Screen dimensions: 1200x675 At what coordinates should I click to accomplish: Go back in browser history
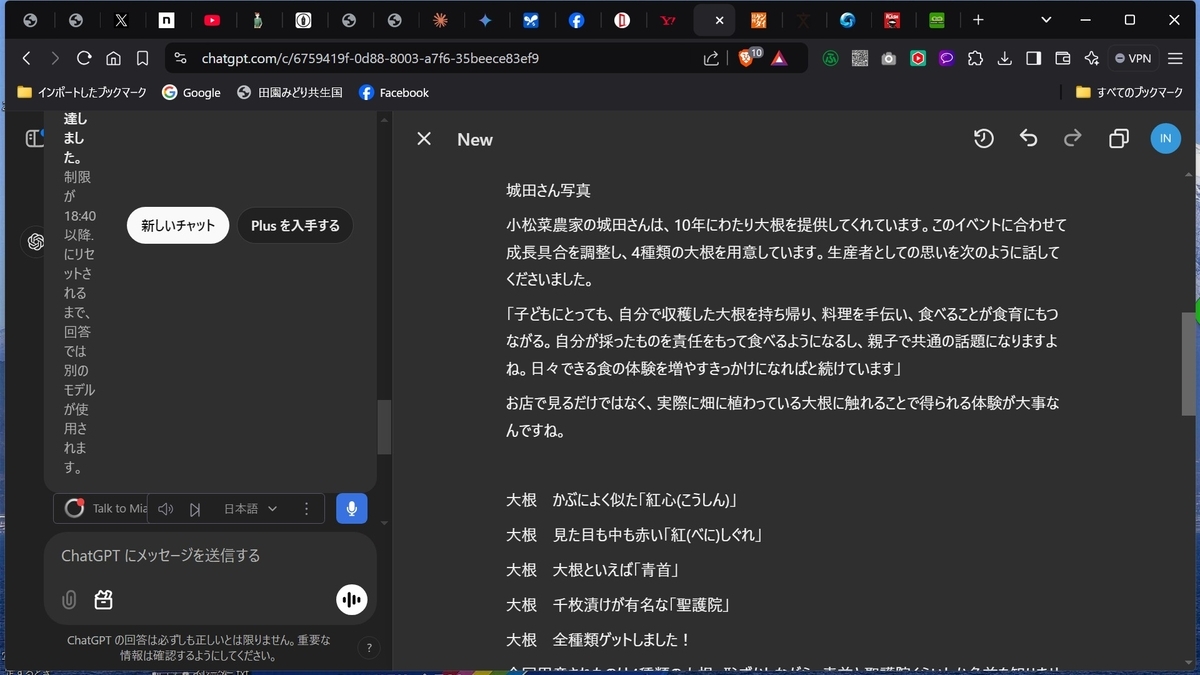click(x=27, y=58)
